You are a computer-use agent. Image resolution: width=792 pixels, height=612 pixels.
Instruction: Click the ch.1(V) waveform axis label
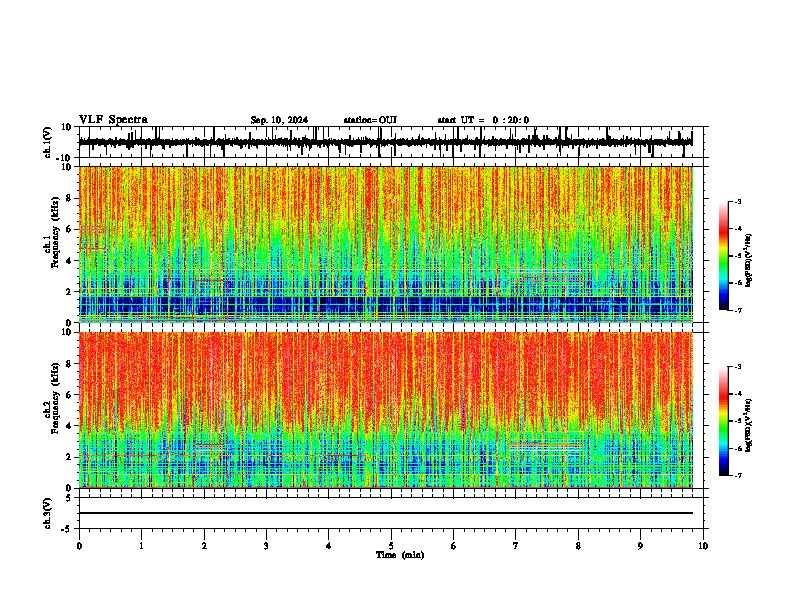48,142
